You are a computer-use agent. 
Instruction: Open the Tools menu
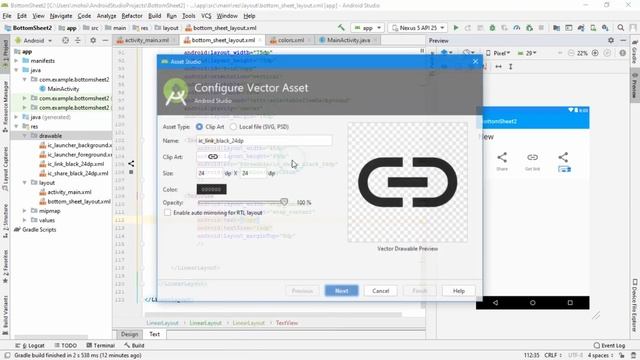(x=188, y=16)
